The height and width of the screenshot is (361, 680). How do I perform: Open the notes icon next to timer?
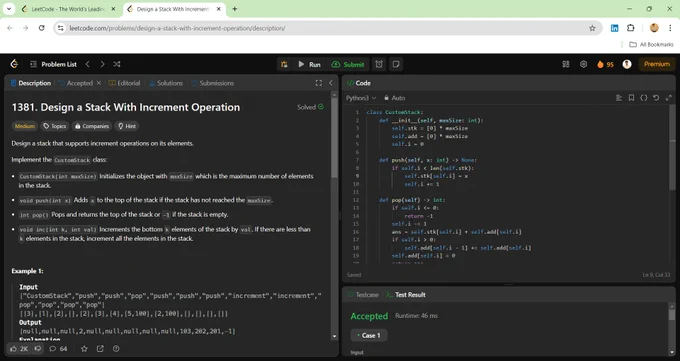click(396, 64)
